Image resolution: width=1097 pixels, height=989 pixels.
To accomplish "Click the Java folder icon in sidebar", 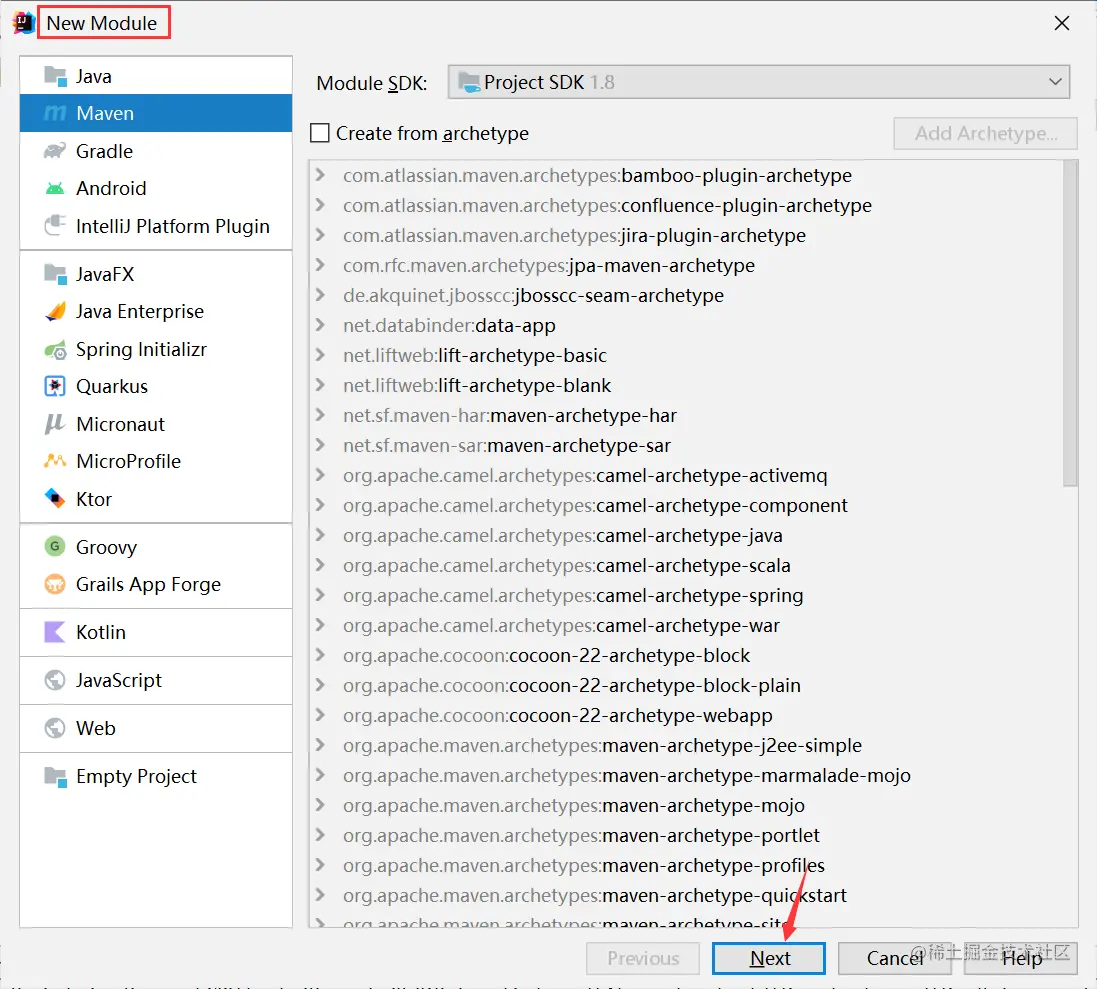I will [55, 76].
